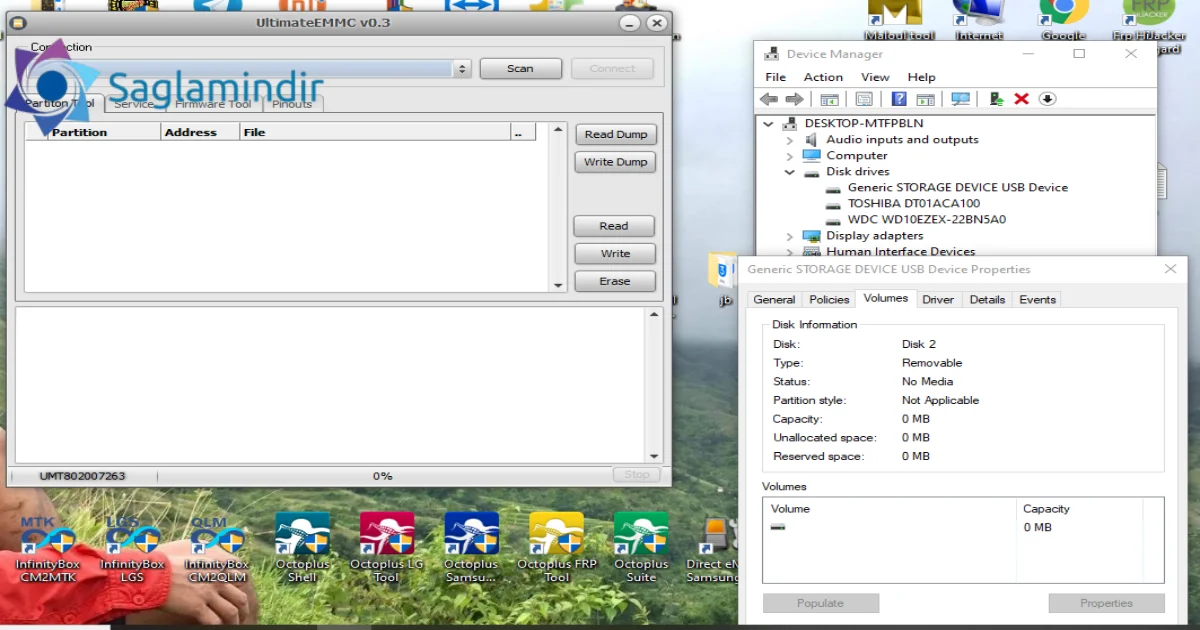This screenshot has width=1200, height=630.
Task: Click the blue Help question-mark icon
Action: point(899,99)
